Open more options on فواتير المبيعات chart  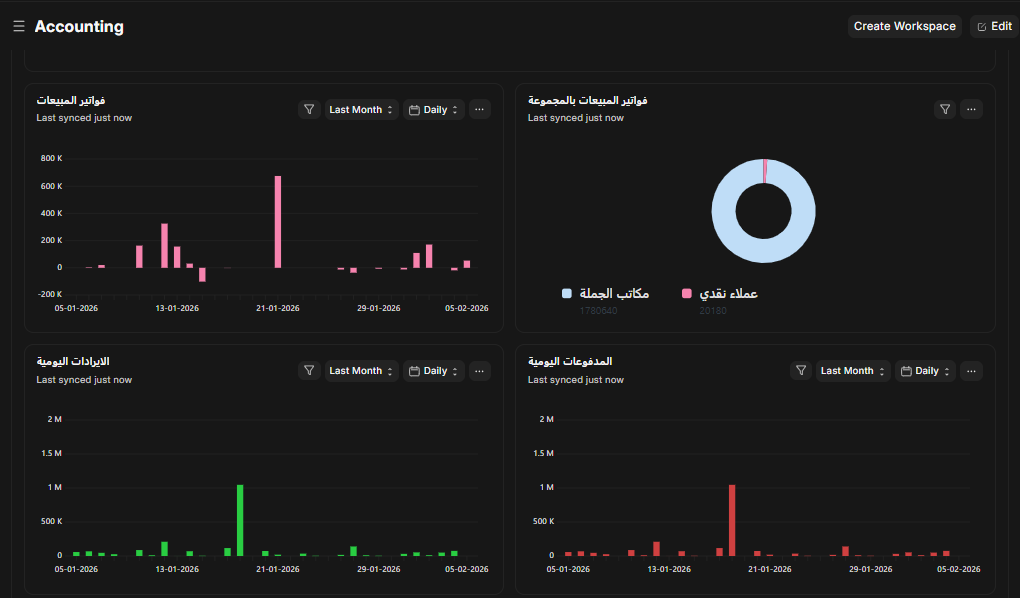tap(480, 110)
